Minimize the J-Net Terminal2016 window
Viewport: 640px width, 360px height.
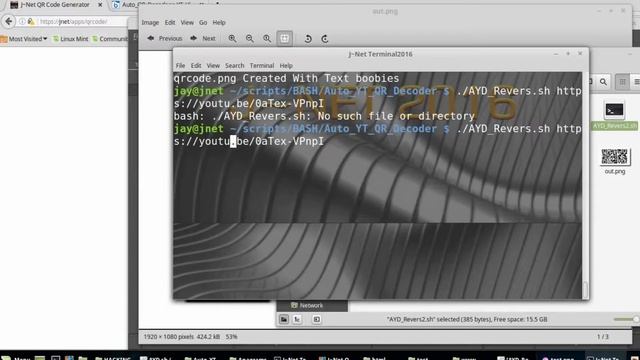556,53
